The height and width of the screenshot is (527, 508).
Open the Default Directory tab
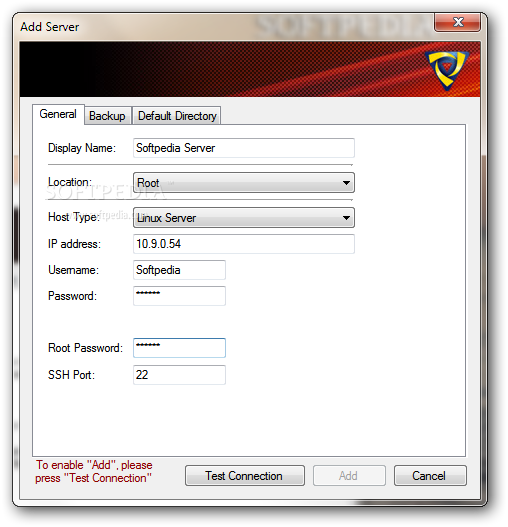click(x=177, y=116)
